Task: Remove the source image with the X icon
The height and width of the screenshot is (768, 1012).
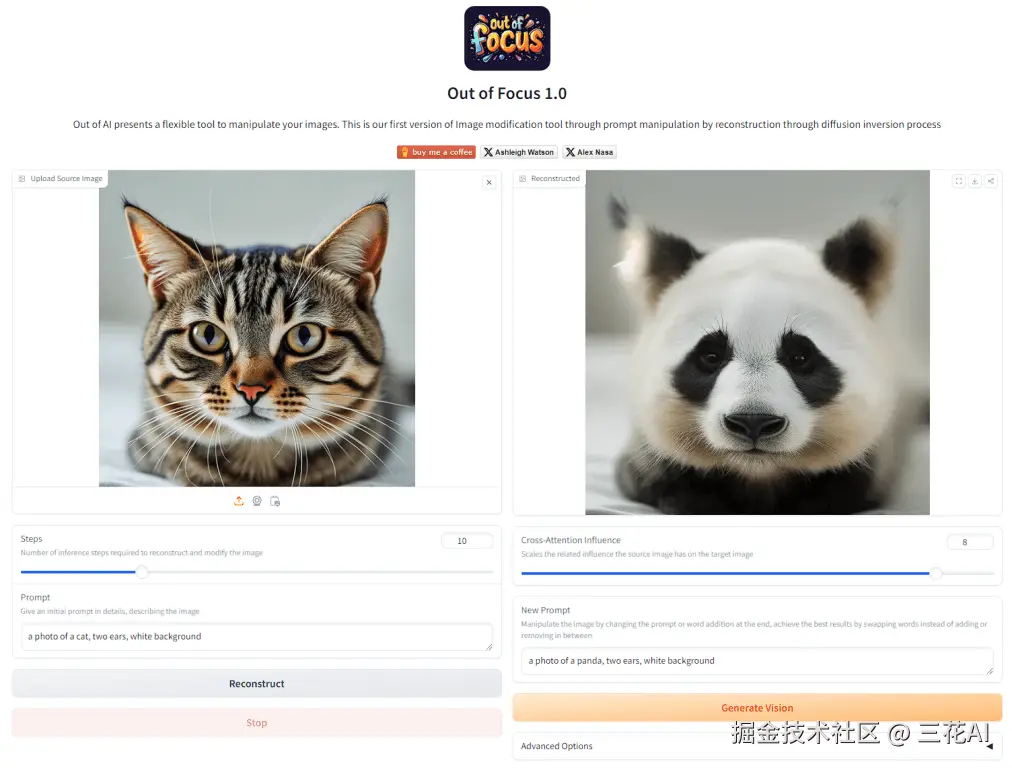Action: (x=489, y=183)
